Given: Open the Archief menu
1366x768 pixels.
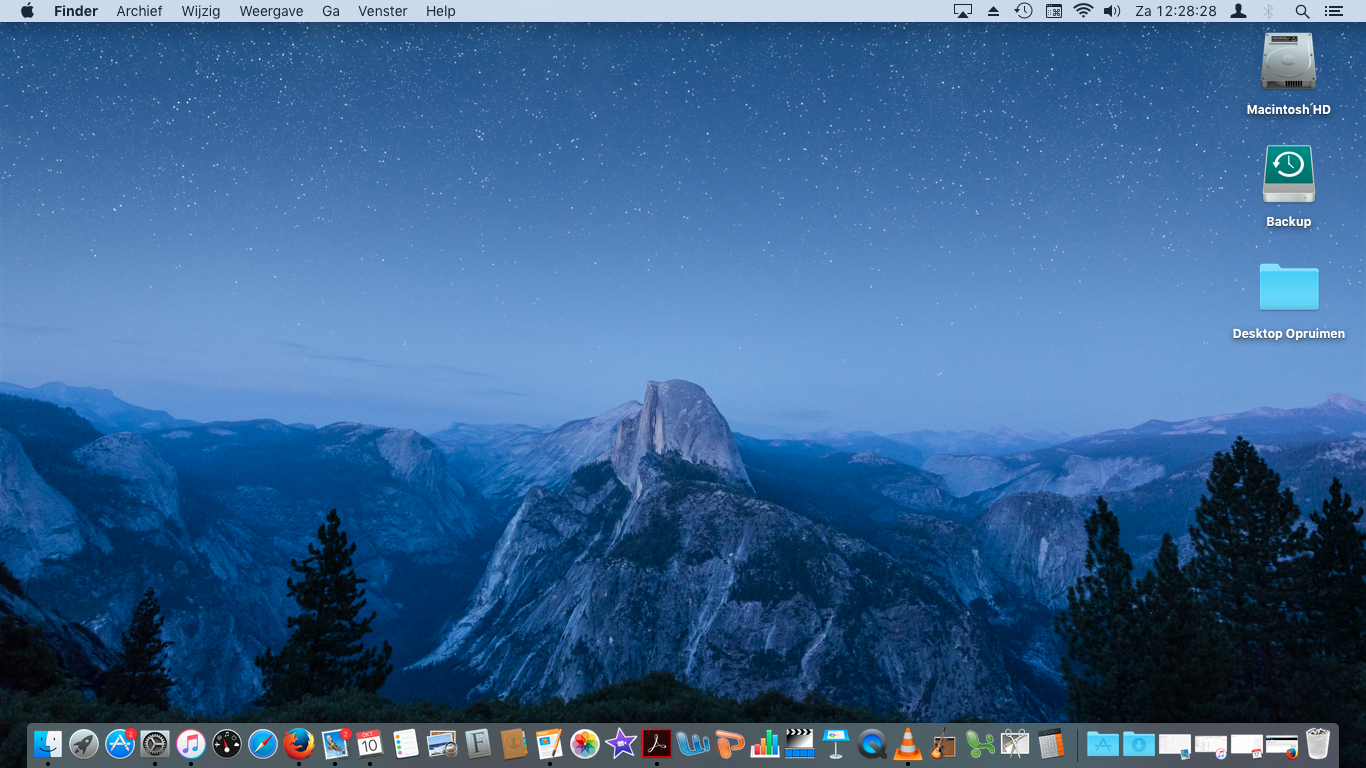Looking at the screenshot, I should [x=140, y=11].
